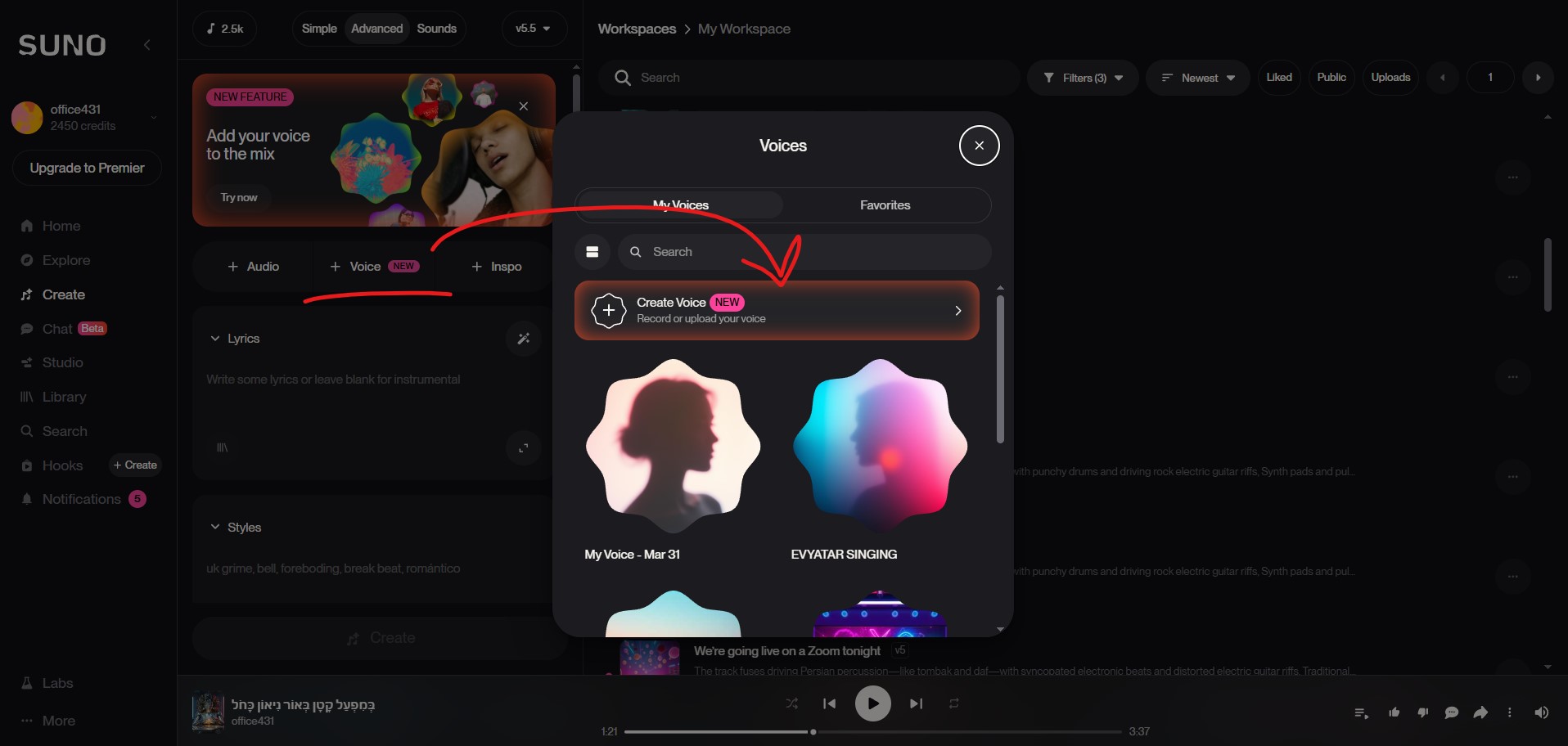This screenshot has height=746, width=1568.
Task: Click the grid view icon in Voices
Action: (593, 252)
